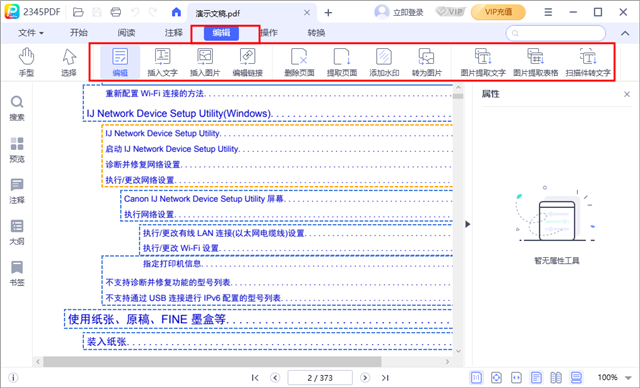Open the 大纲 outline sidebar panel
This screenshot has height=388, width=640.
tap(17, 232)
